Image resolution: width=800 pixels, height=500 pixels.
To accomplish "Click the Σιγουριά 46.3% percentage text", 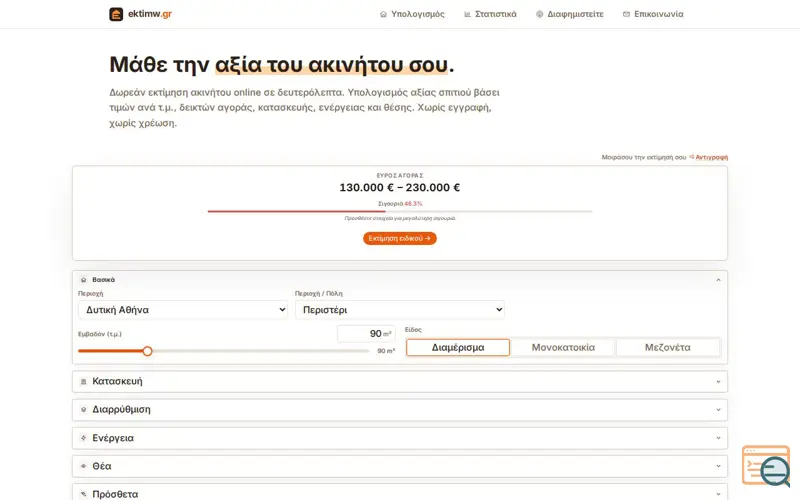I will click(413, 204).
